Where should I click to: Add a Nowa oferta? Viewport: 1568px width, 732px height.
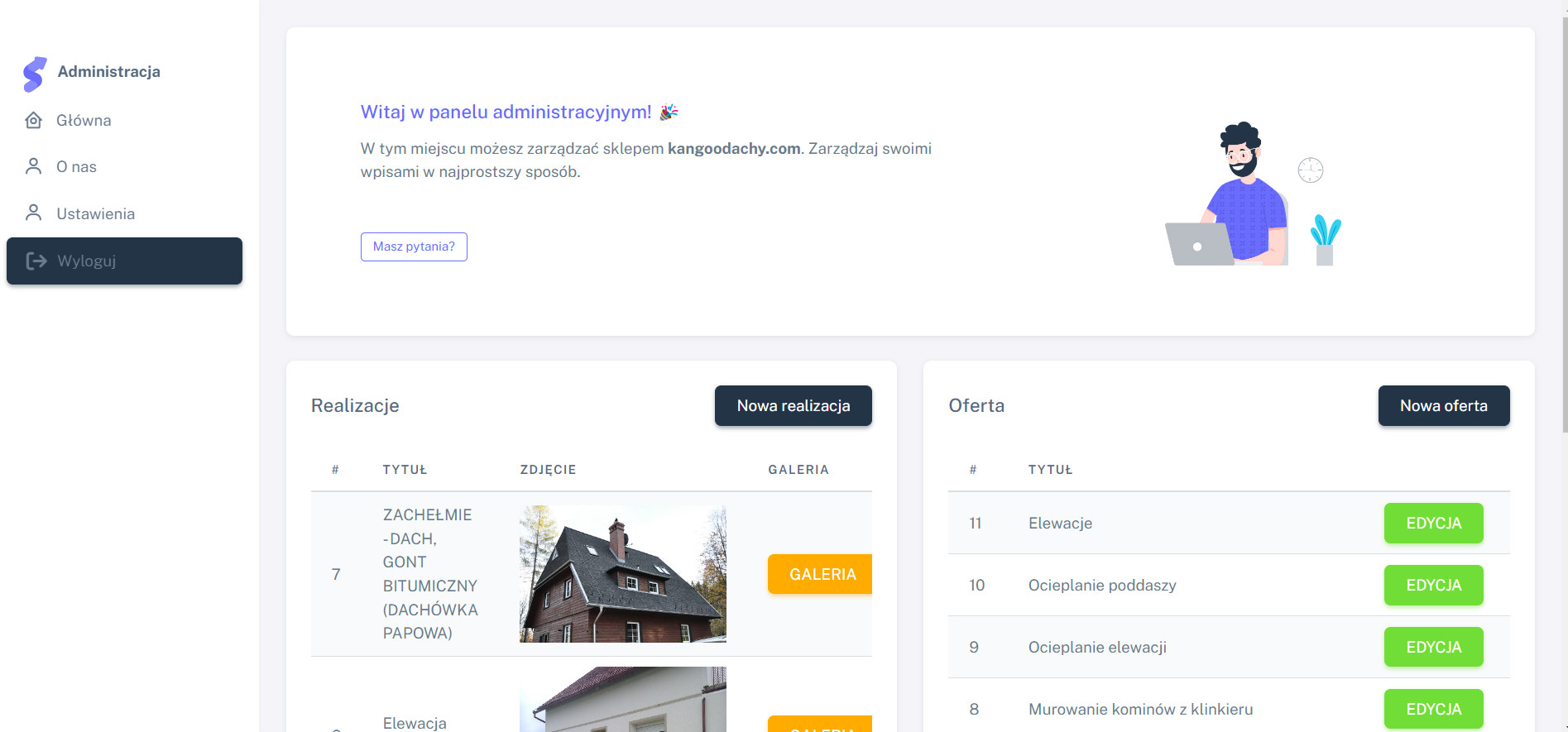(1444, 405)
